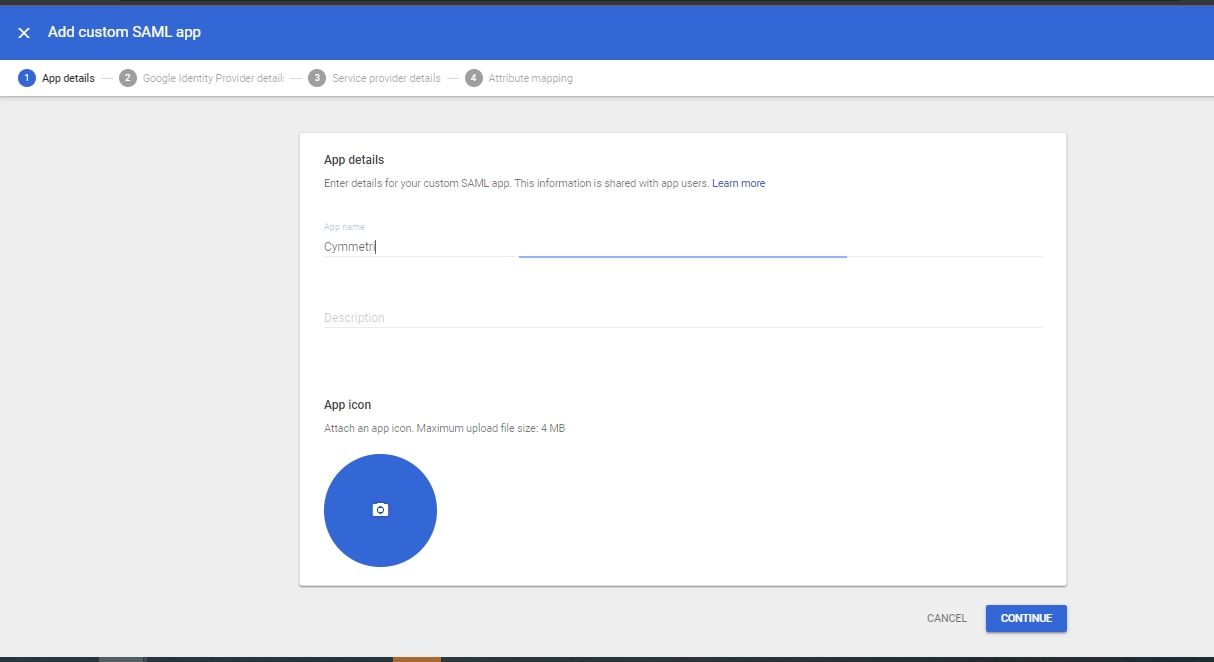Click the Add custom SAML app title
1214x662 pixels.
point(124,32)
